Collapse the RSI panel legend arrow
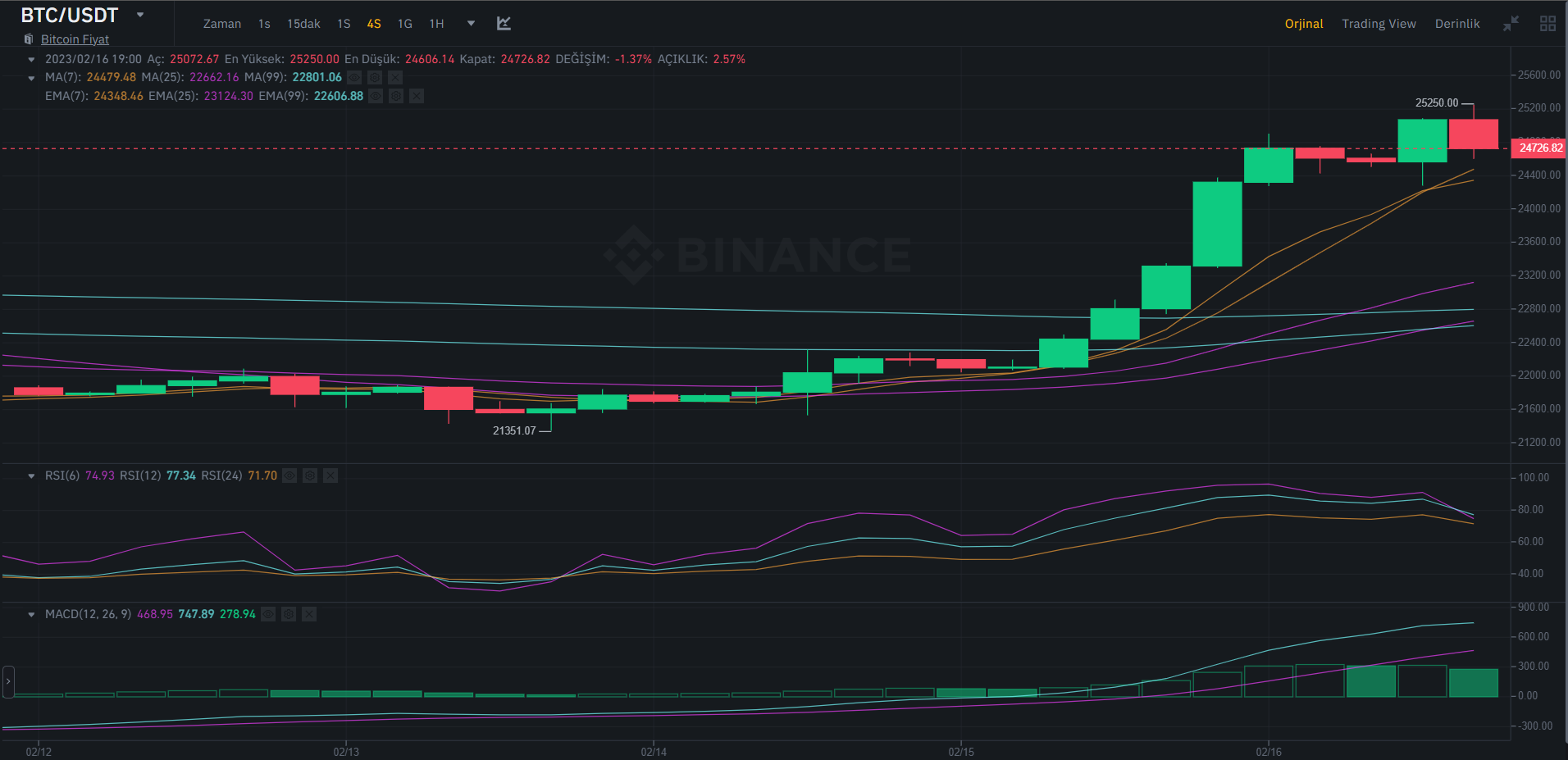The image size is (1568, 760). pos(31,476)
